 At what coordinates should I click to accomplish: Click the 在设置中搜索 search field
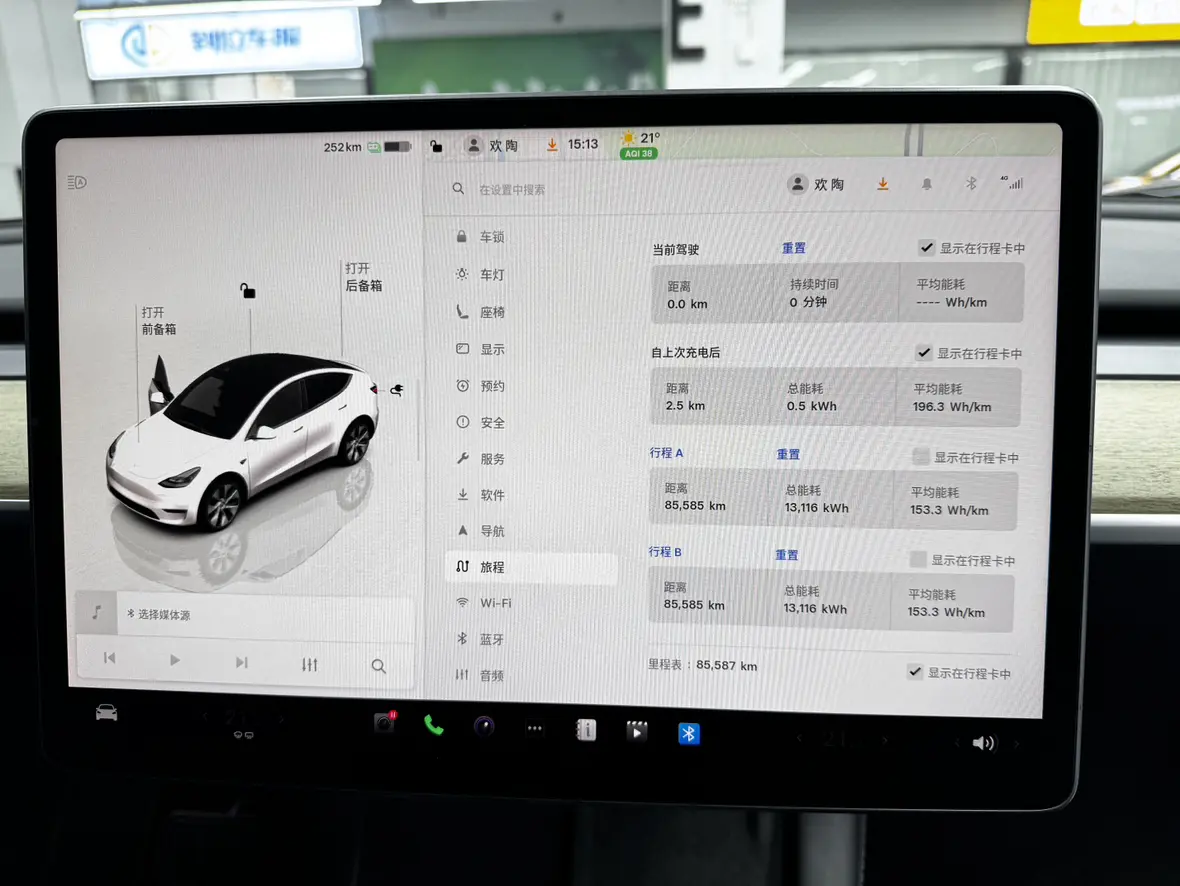tap(600, 189)
